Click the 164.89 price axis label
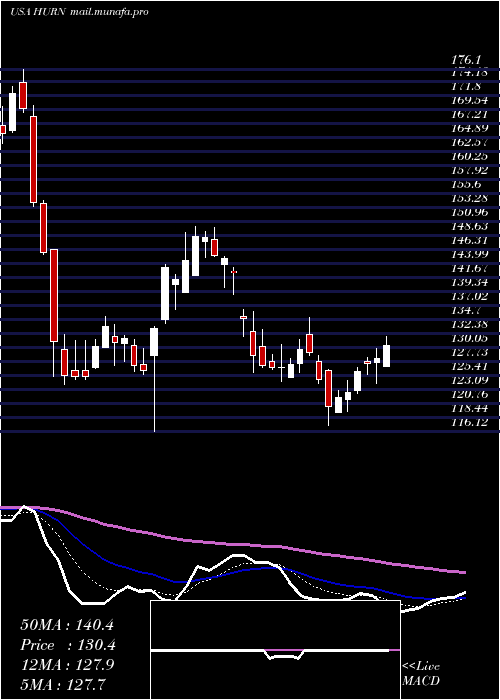This screenshot has width=500, height=700. pos(471,129)
